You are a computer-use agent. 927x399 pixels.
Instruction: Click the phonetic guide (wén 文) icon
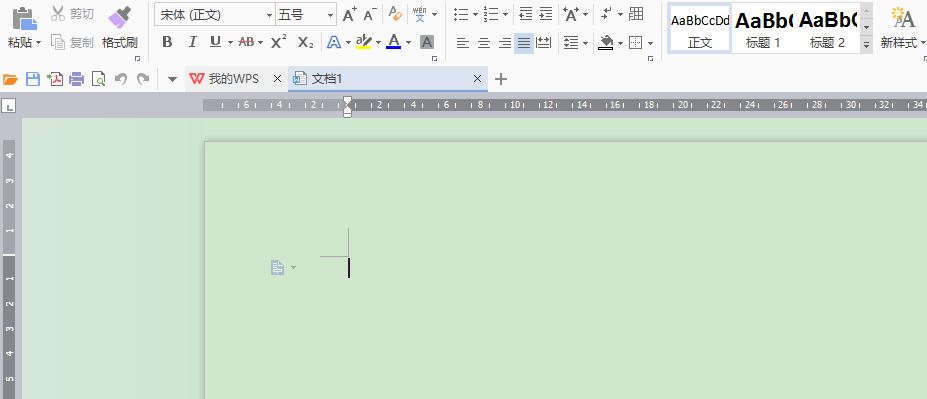coord(419,14)
